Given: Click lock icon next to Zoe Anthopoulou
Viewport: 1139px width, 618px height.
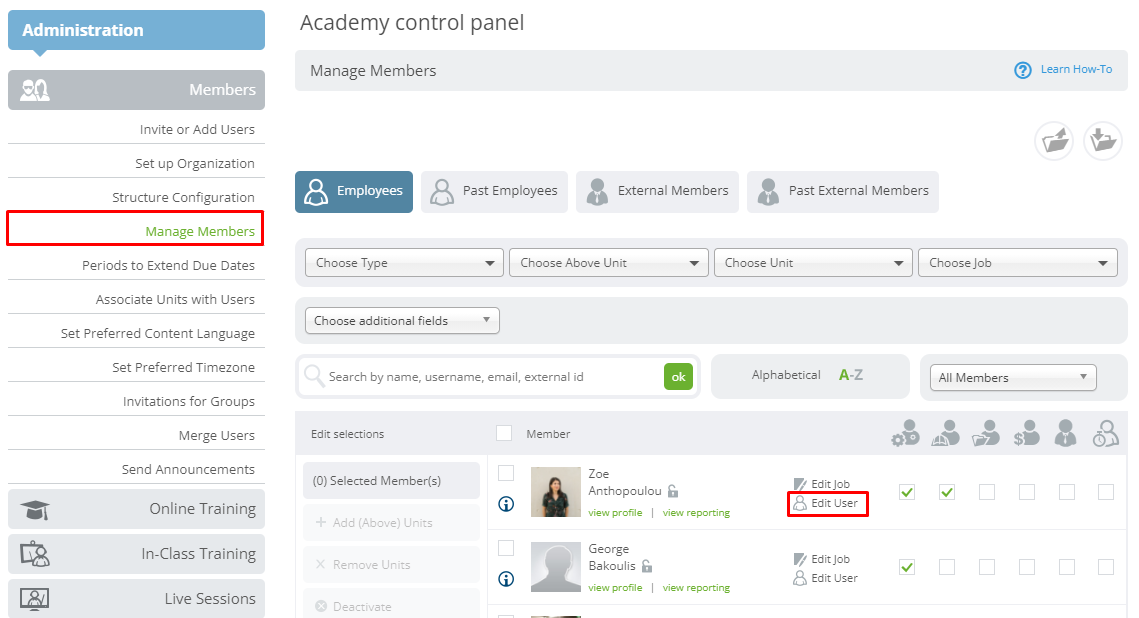Looking at the screenshot, I should click(673, 491).
